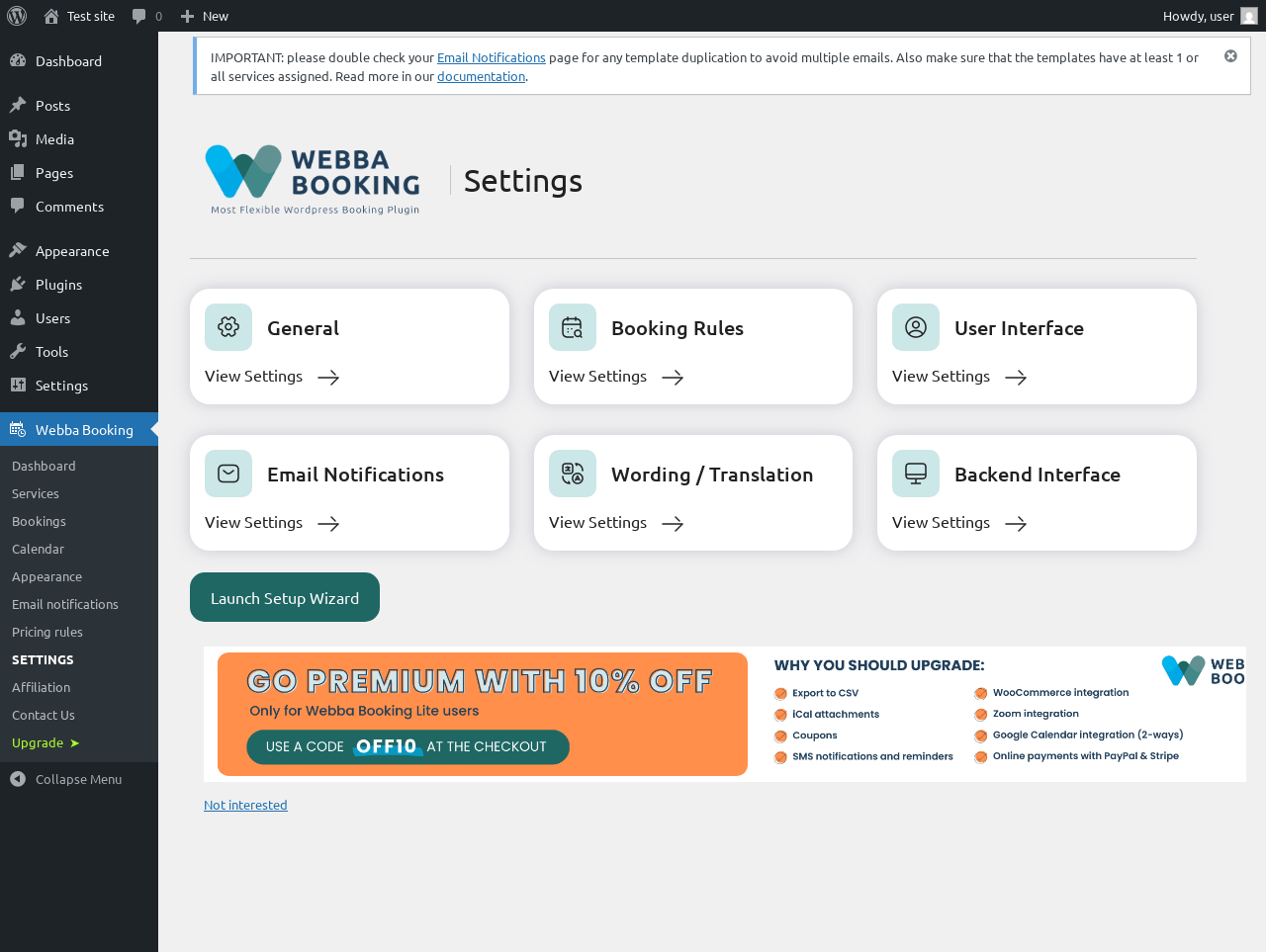This screenshot has width=1266, height=952.
Task: Click the arrow in Wording / Translation card
Action: click(673, 524)
